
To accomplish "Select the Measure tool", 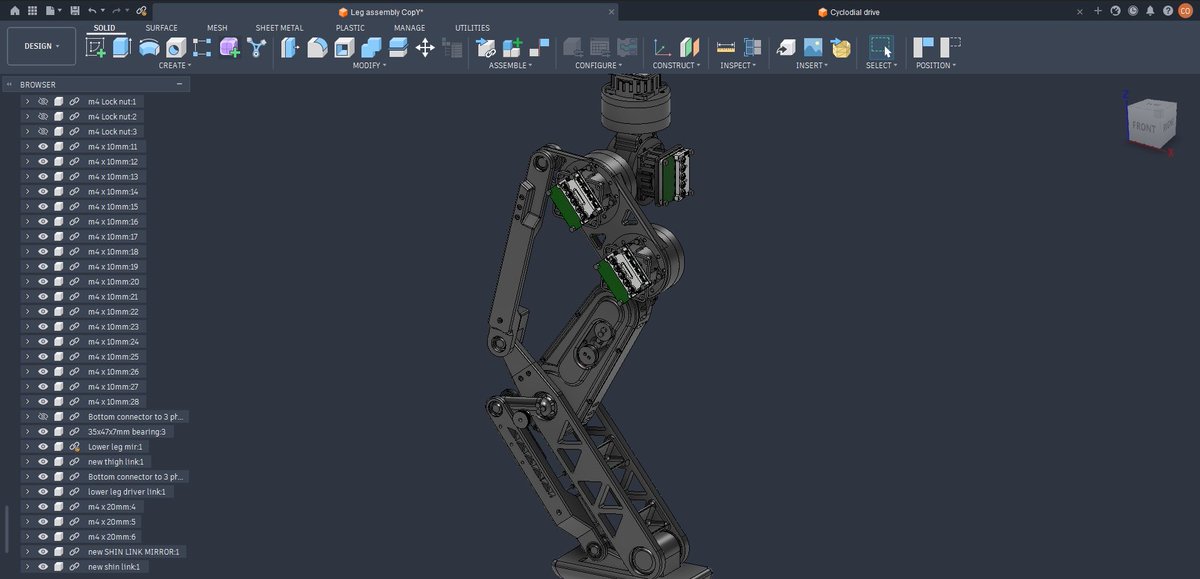I will pyautogui.click(x=726, y=47).
